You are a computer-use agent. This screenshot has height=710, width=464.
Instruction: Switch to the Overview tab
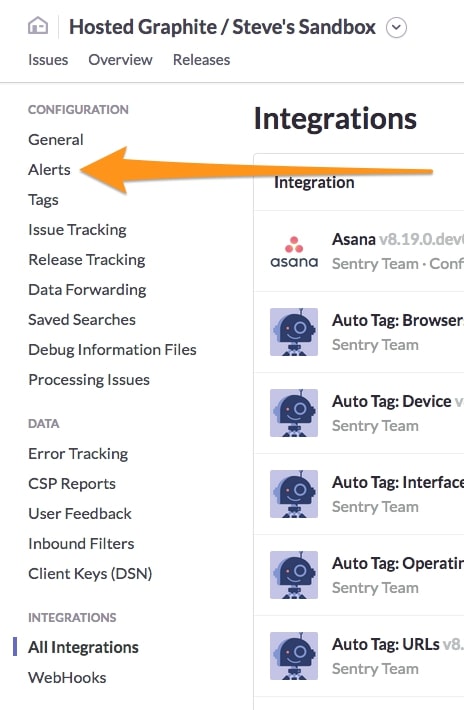[120, 60]
